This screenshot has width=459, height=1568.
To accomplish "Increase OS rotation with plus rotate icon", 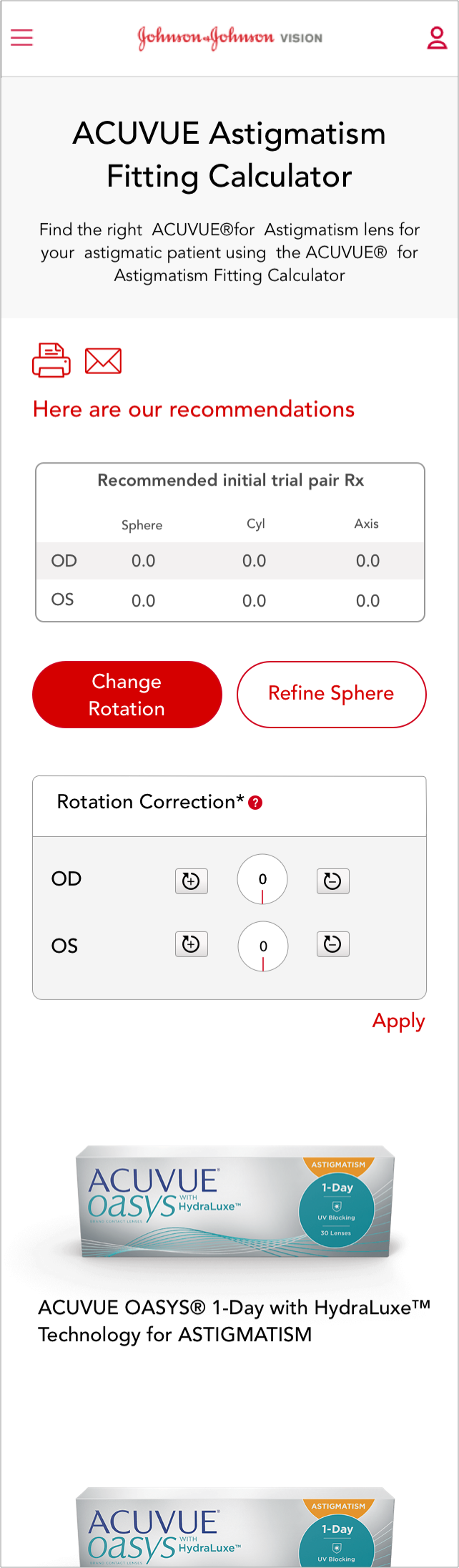I will coord(191,944).
